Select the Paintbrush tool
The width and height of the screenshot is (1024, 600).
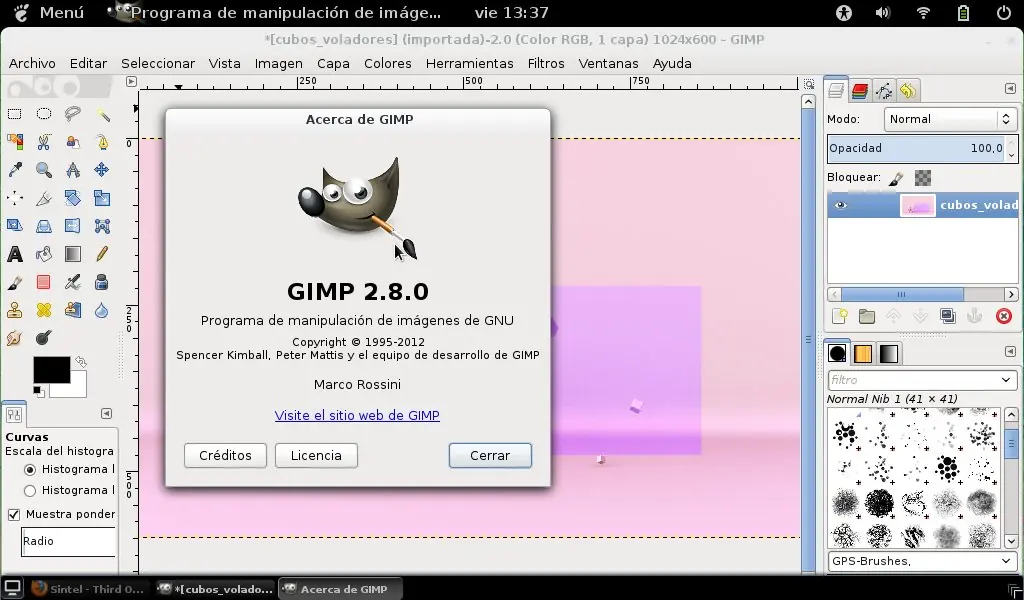pyautogui.click(x=14, y=282)
